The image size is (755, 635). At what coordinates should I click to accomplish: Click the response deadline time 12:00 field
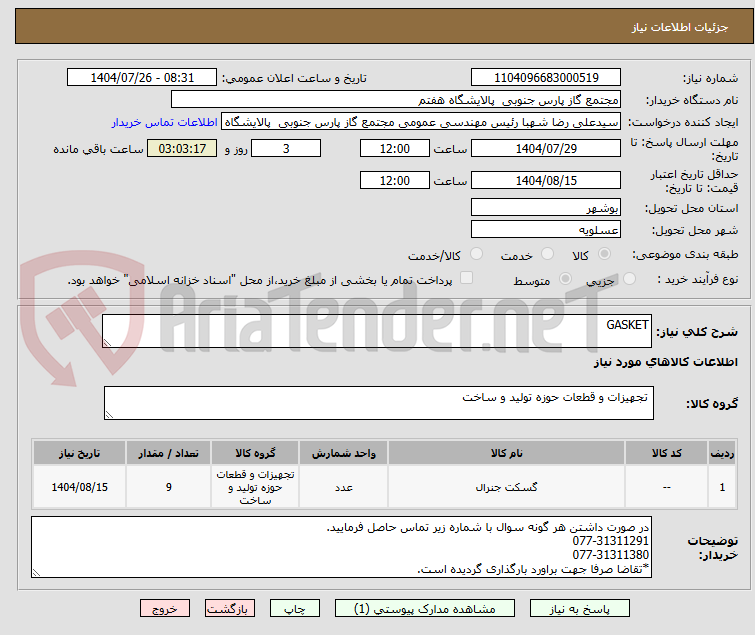point(395,148)
